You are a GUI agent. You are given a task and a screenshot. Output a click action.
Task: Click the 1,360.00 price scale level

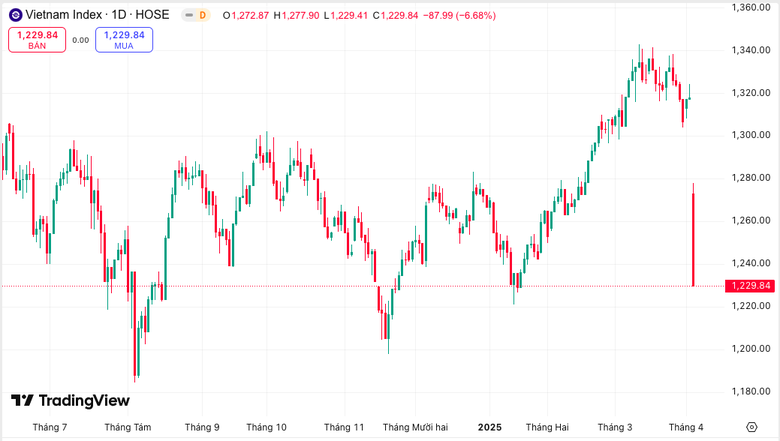(x=750, y=7)
